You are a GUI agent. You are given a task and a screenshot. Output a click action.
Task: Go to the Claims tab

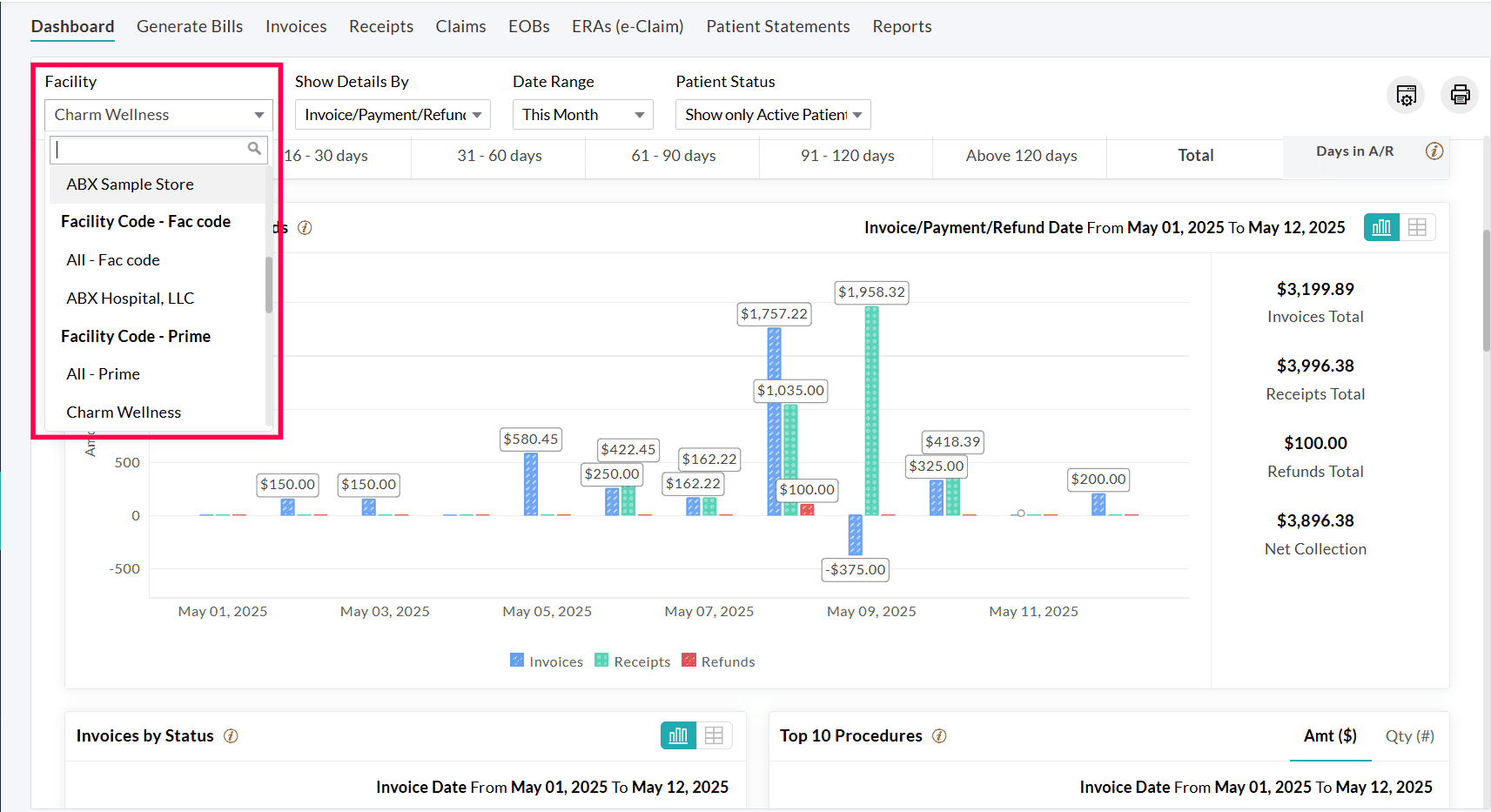pyautogui.click(x=460, y=27)
